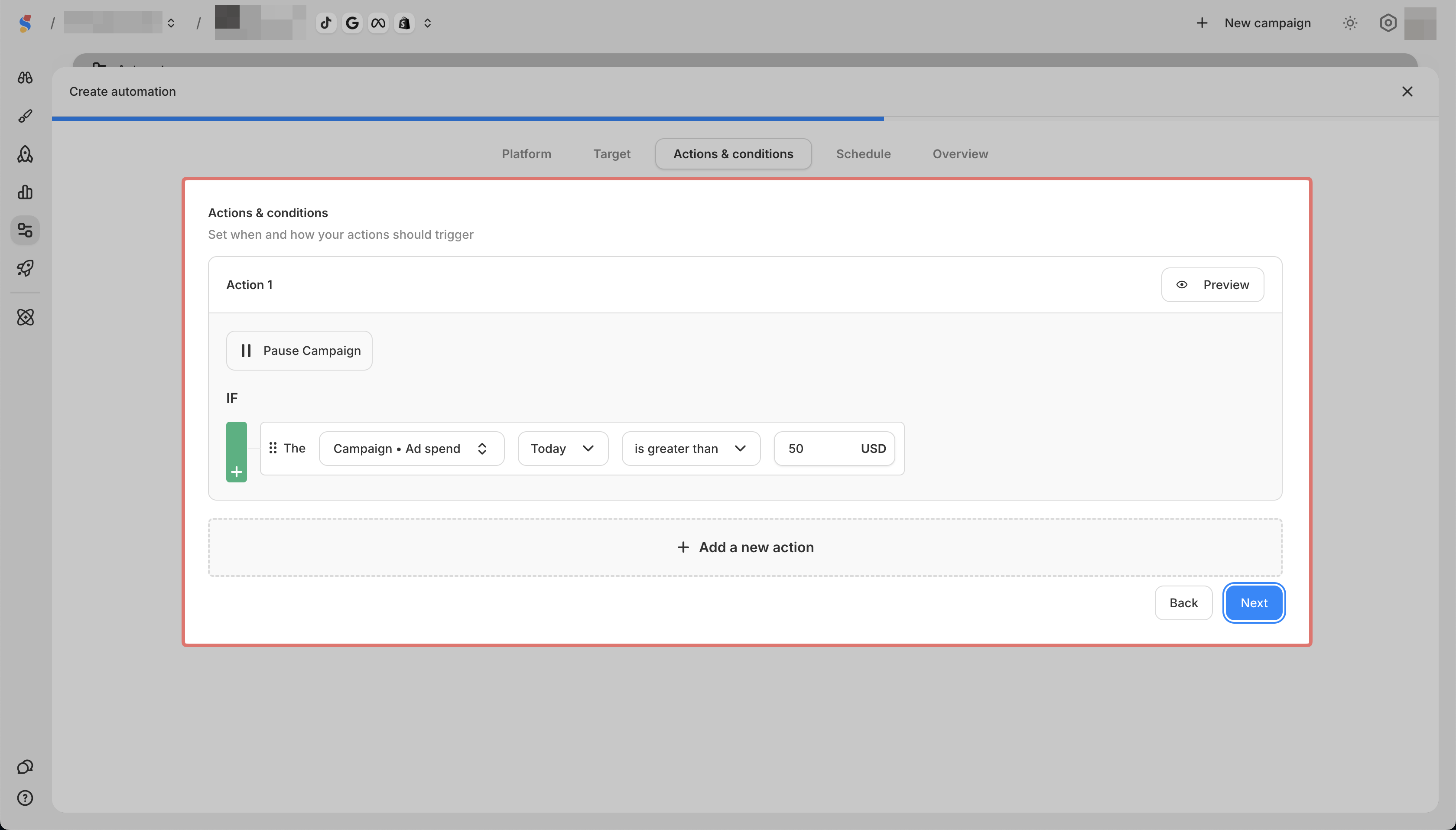Switch to the Schedule tab
The image size is (1456, 830).
863,154
